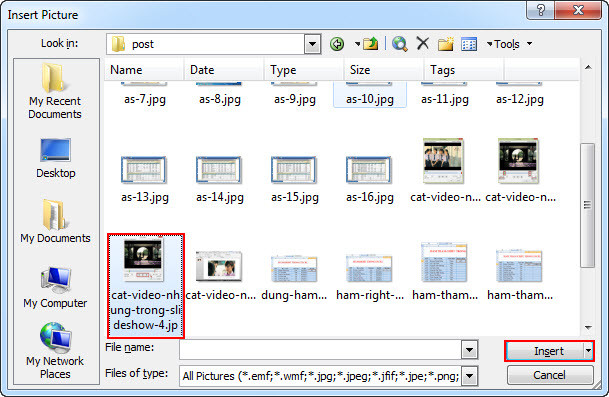The height and width of the screenshot is (397, 609).
Task: Expand the Back history dropdown arrow
Action: click(357, 44)
